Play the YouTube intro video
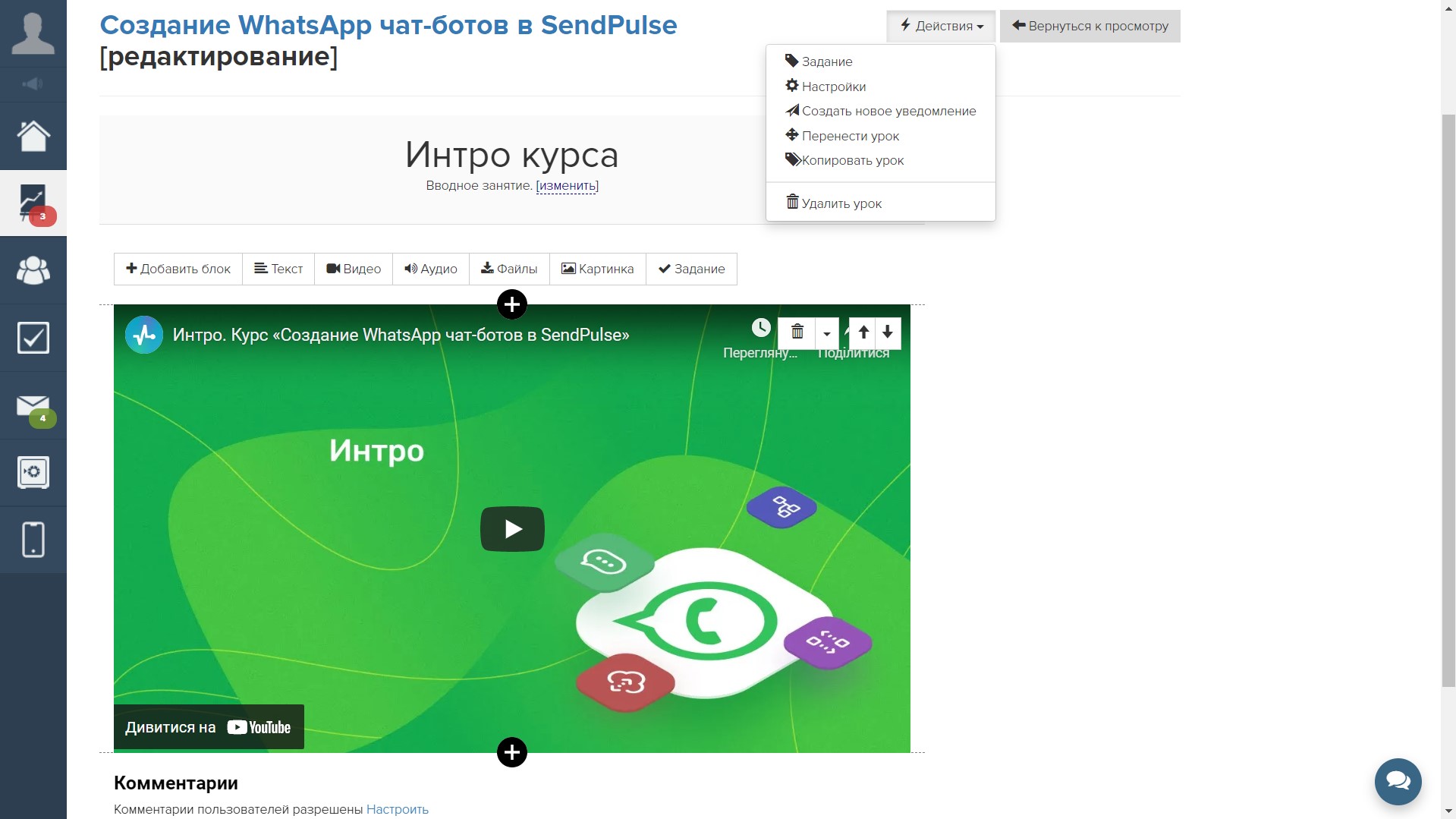This screenshot has height=819, width=1456. coord(512,529)
